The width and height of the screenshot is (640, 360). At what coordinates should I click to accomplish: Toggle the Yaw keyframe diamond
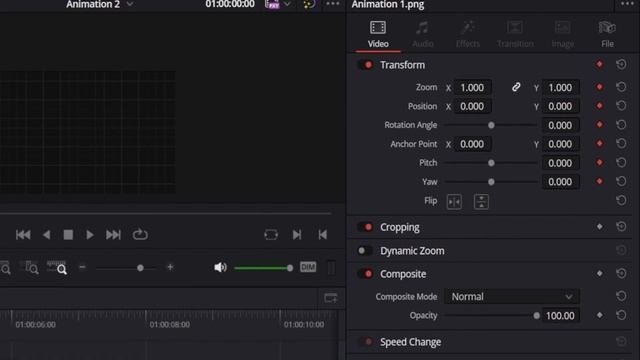point(600,181)
